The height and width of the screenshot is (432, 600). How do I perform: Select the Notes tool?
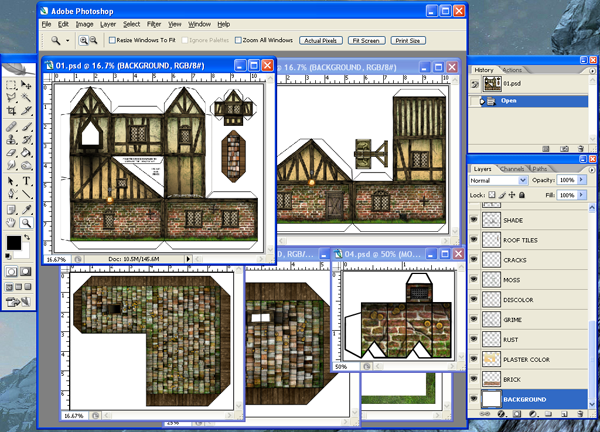pyautogui.click(x=11, y=210)
